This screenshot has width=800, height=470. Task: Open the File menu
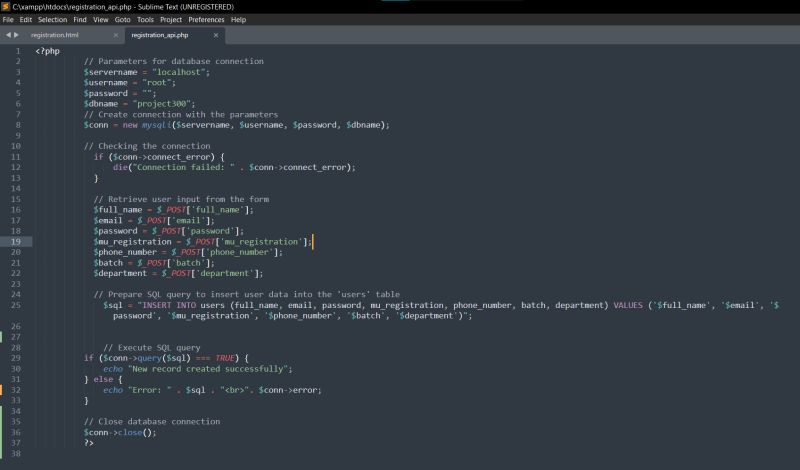[x=8, y=19]
